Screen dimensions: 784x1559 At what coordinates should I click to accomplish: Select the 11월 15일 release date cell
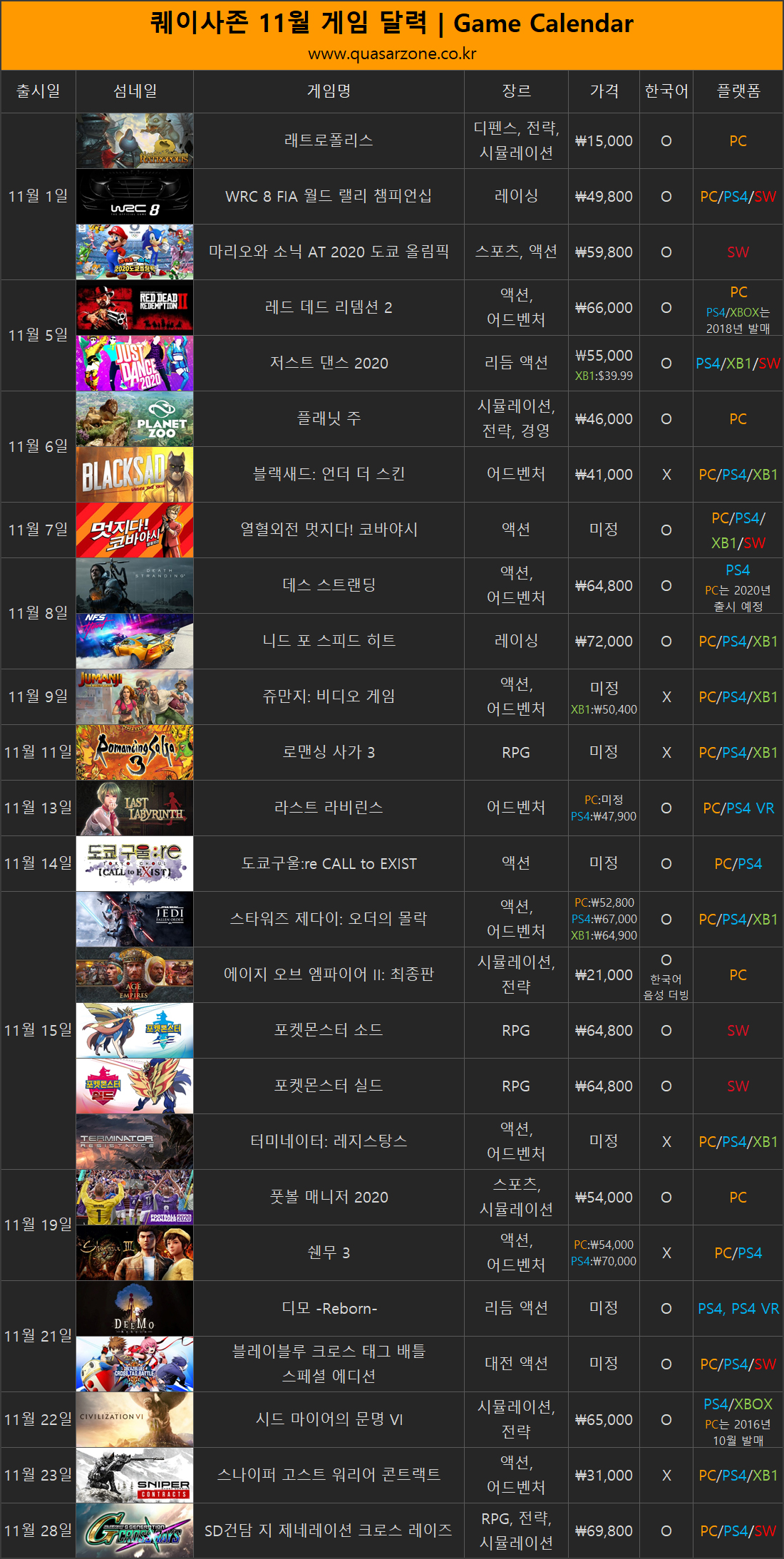tap(38, 1031)
